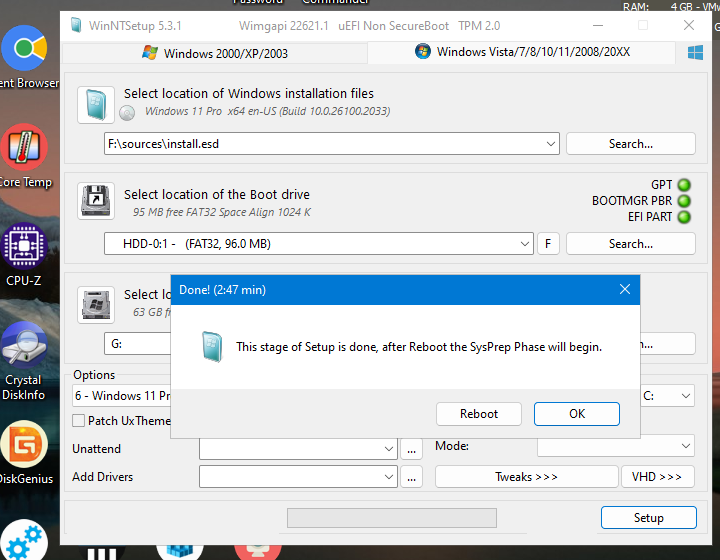The height and width of the screenshot is (560, 720).
Task: Click the installation files ISO box icon
Action: (x=96, y=105)
